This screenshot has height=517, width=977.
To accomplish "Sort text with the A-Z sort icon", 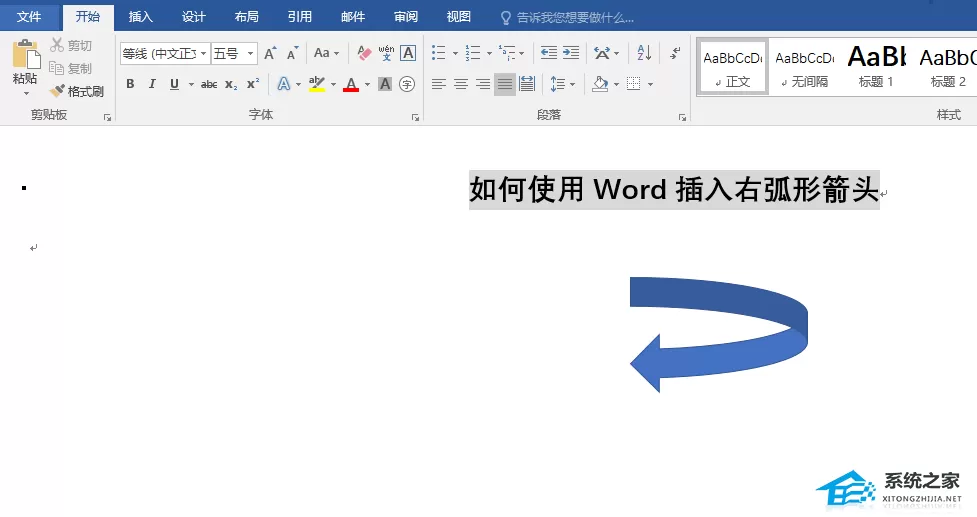I will 644,53.
